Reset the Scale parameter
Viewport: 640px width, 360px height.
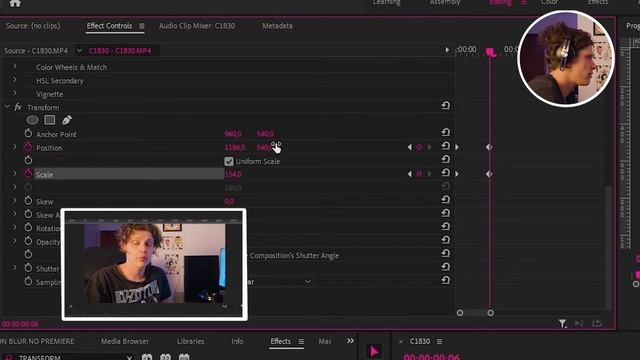pos(446,173)
